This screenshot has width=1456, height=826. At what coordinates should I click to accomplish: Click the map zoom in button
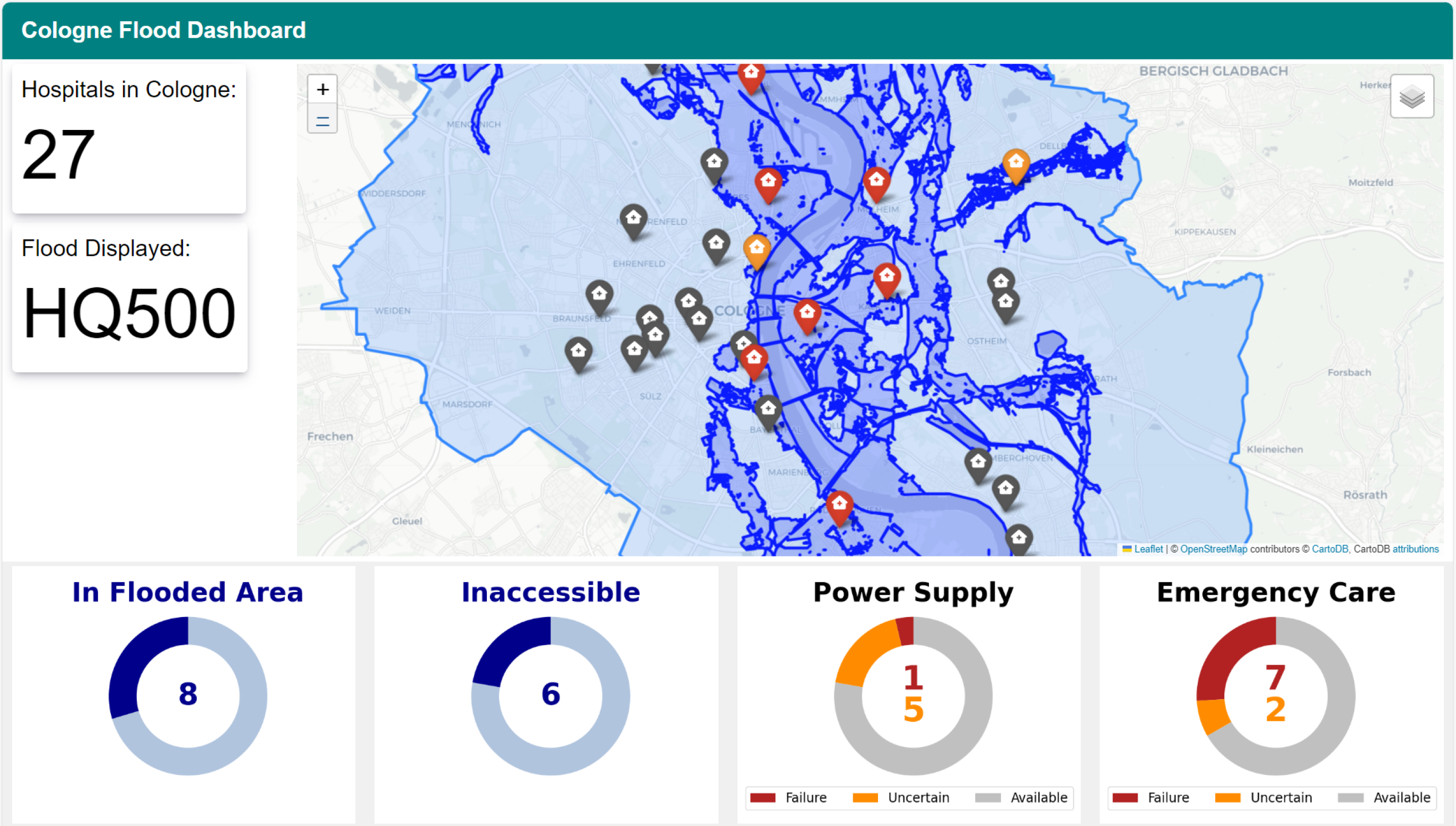pos(322,90)
